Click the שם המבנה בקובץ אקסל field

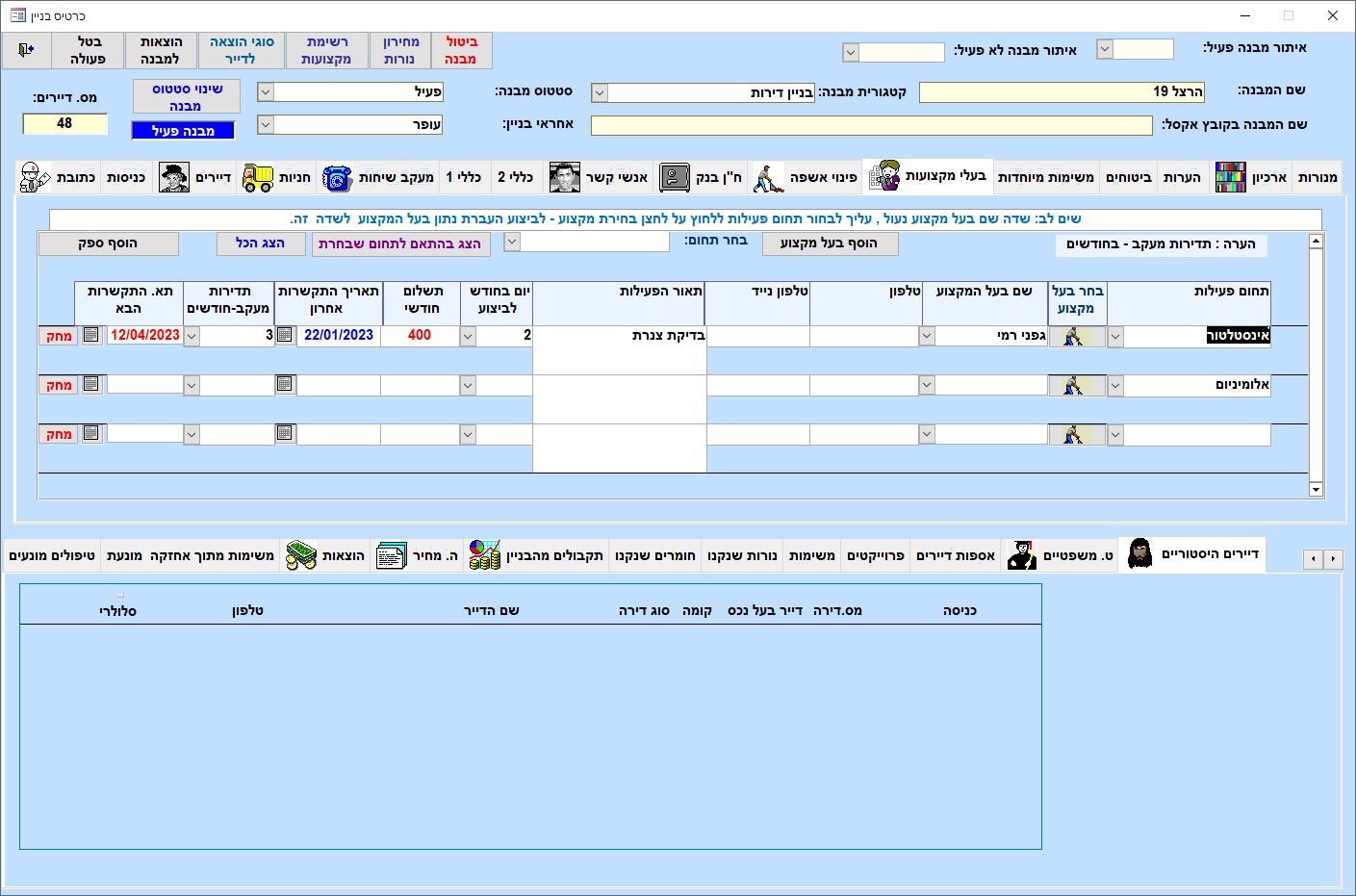point(871,126)
